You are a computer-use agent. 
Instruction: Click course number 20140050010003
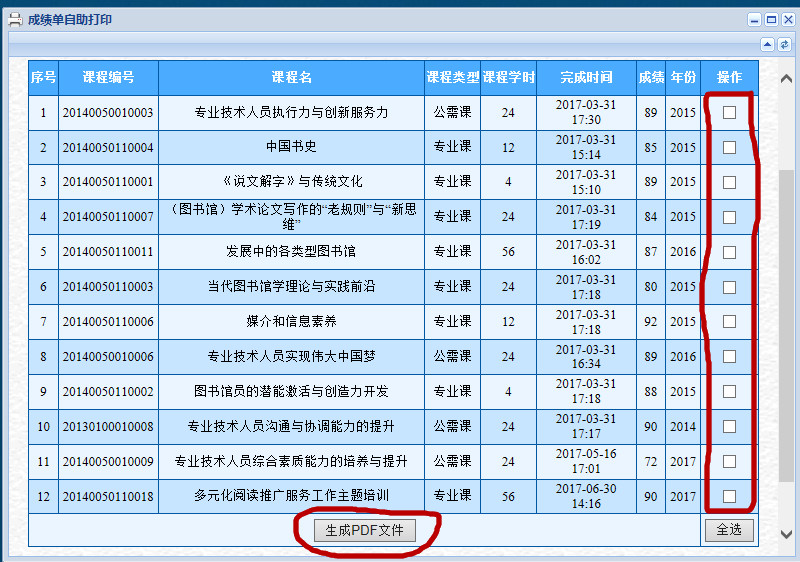click(x=108, y=113)
